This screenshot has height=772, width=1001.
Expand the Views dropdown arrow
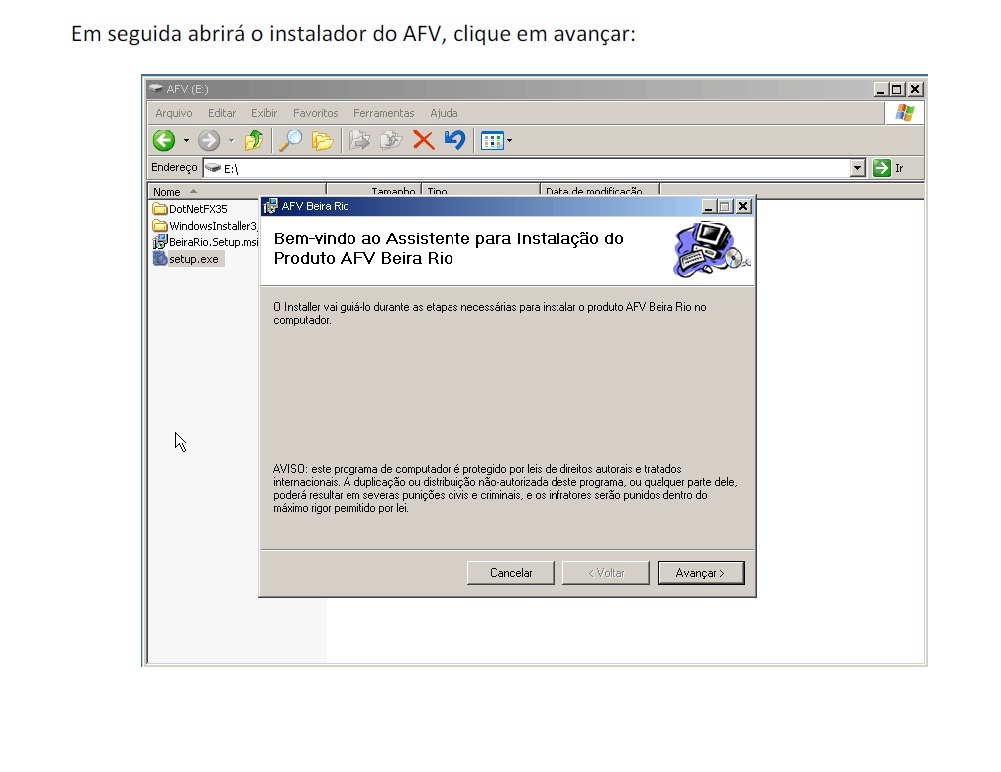pos(509,140)
